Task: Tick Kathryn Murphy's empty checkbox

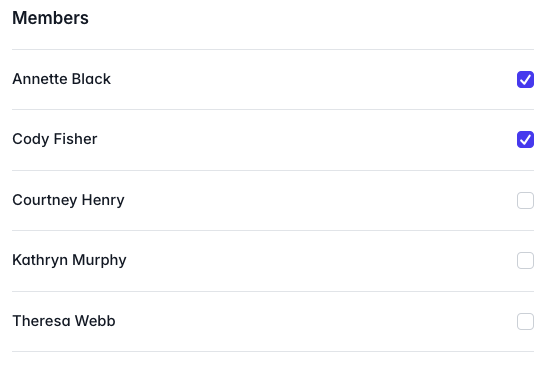Action: (x=525, y=260)
